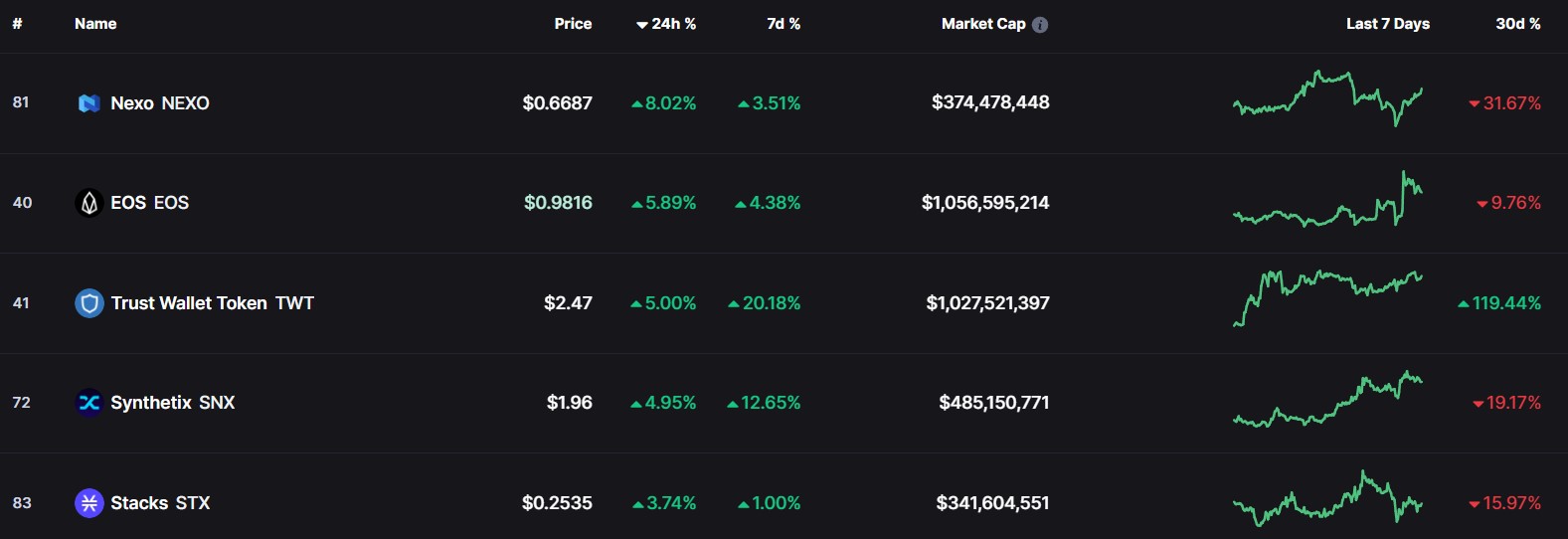Click the Trust Wallet Token shield icon
This screenshot has height=539, width=1568.
[x=89, y=303]
